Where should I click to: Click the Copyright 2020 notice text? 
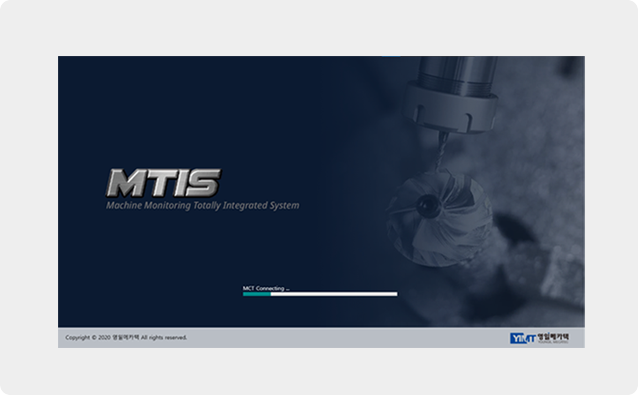point(126,337)
